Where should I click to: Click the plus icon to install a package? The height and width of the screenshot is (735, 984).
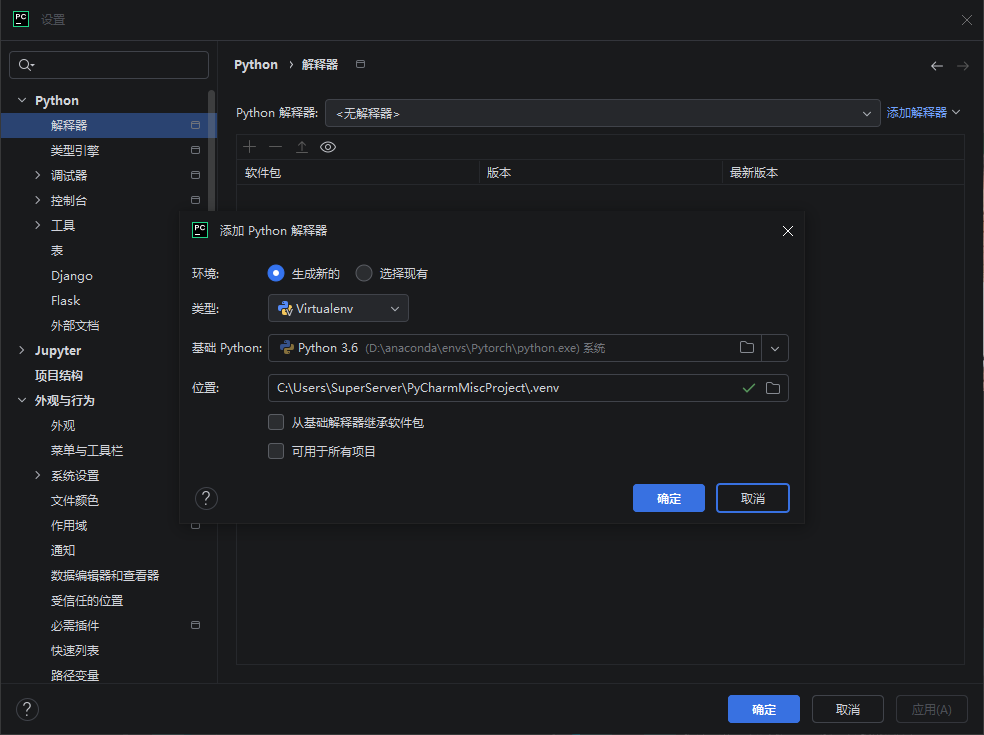250,147
